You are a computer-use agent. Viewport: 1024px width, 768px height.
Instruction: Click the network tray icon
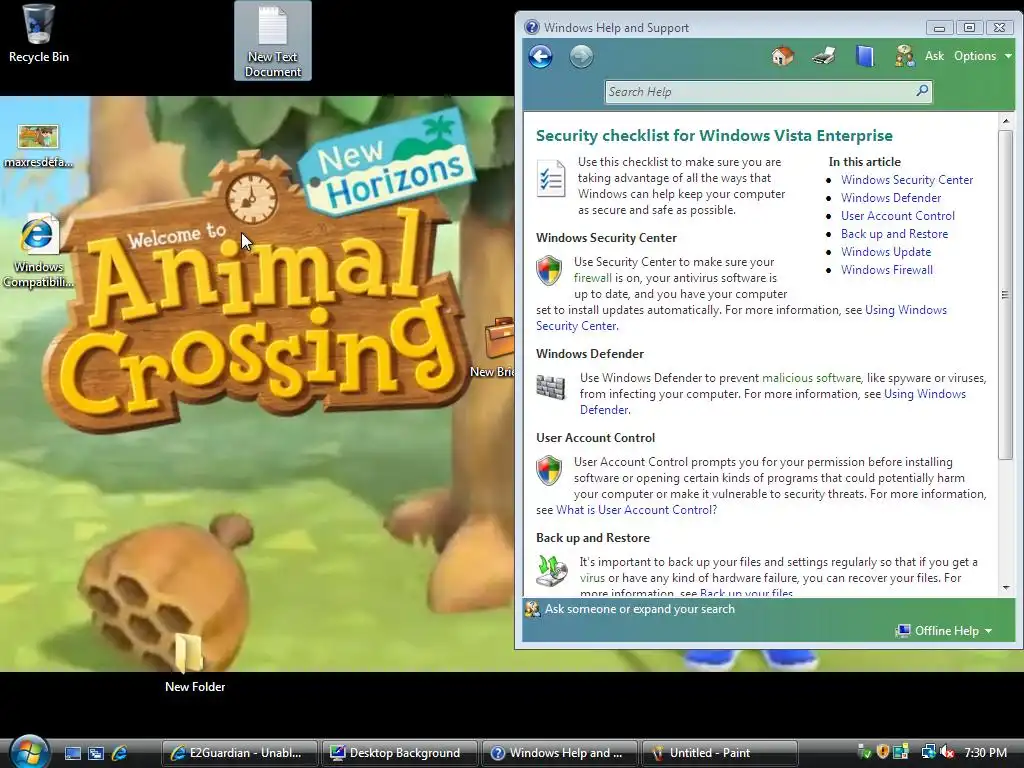click(928, 752)
